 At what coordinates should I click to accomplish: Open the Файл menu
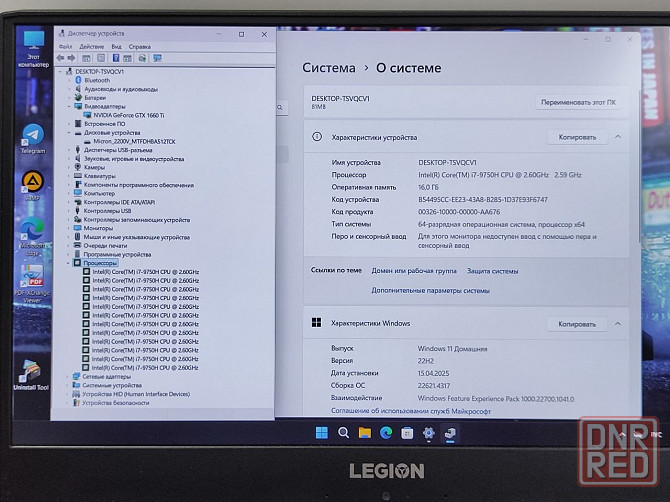pyautogui.click(x=65, y=46)
